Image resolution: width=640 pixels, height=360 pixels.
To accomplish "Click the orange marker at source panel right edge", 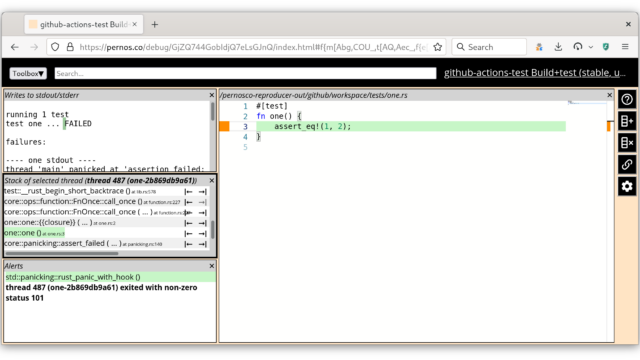I will pyautogui.click(x=609, y=127).
